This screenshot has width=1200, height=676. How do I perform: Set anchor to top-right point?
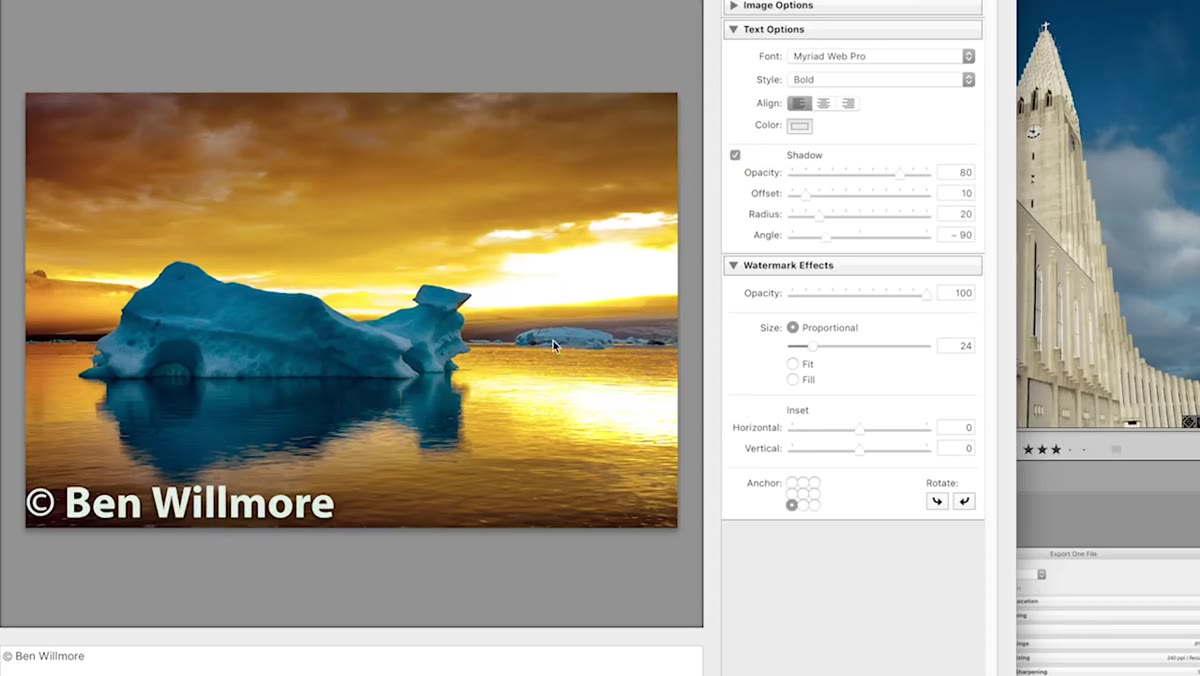[815, 482]
